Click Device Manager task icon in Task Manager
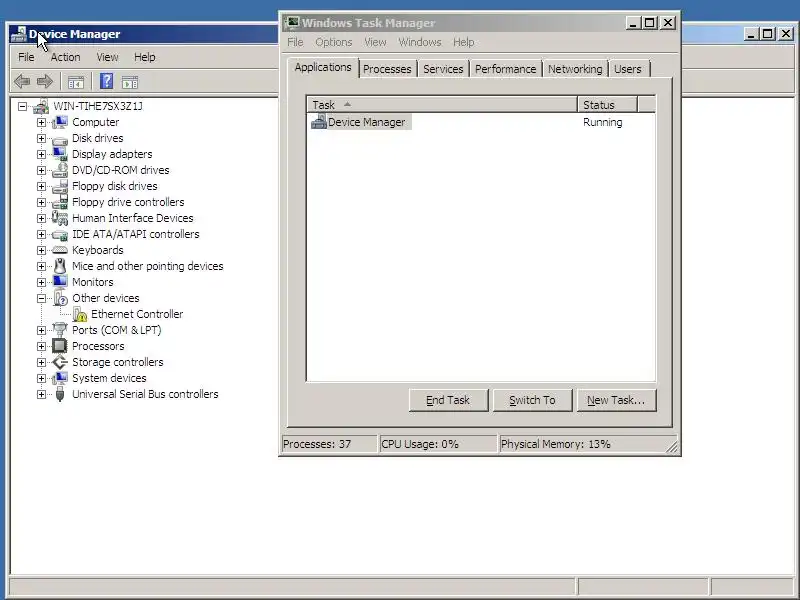This screenshot has height=600, width=800. pyautogui.click(x=319, y=122)
